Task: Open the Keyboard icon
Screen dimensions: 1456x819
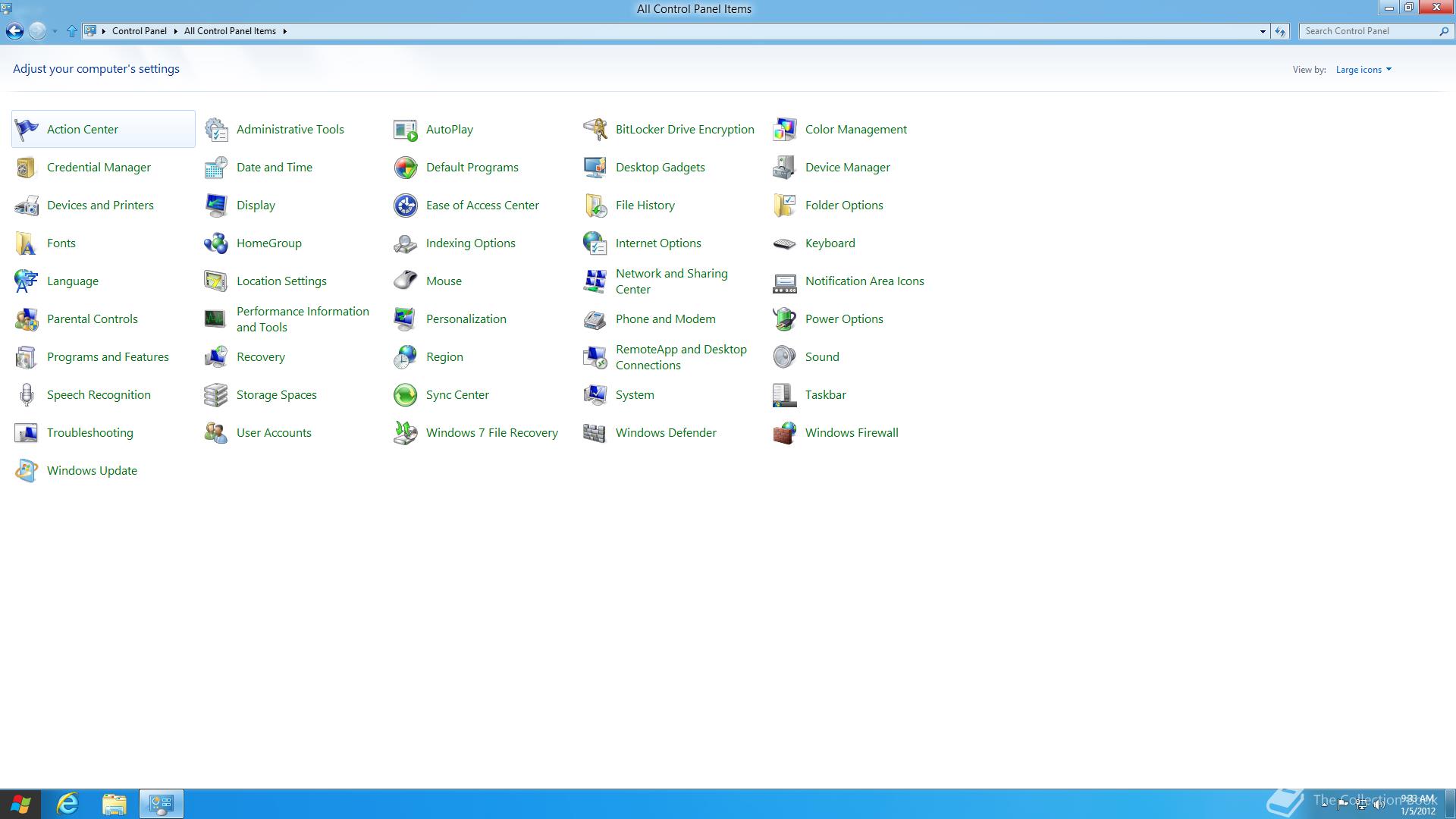Action: coord(785,243)
